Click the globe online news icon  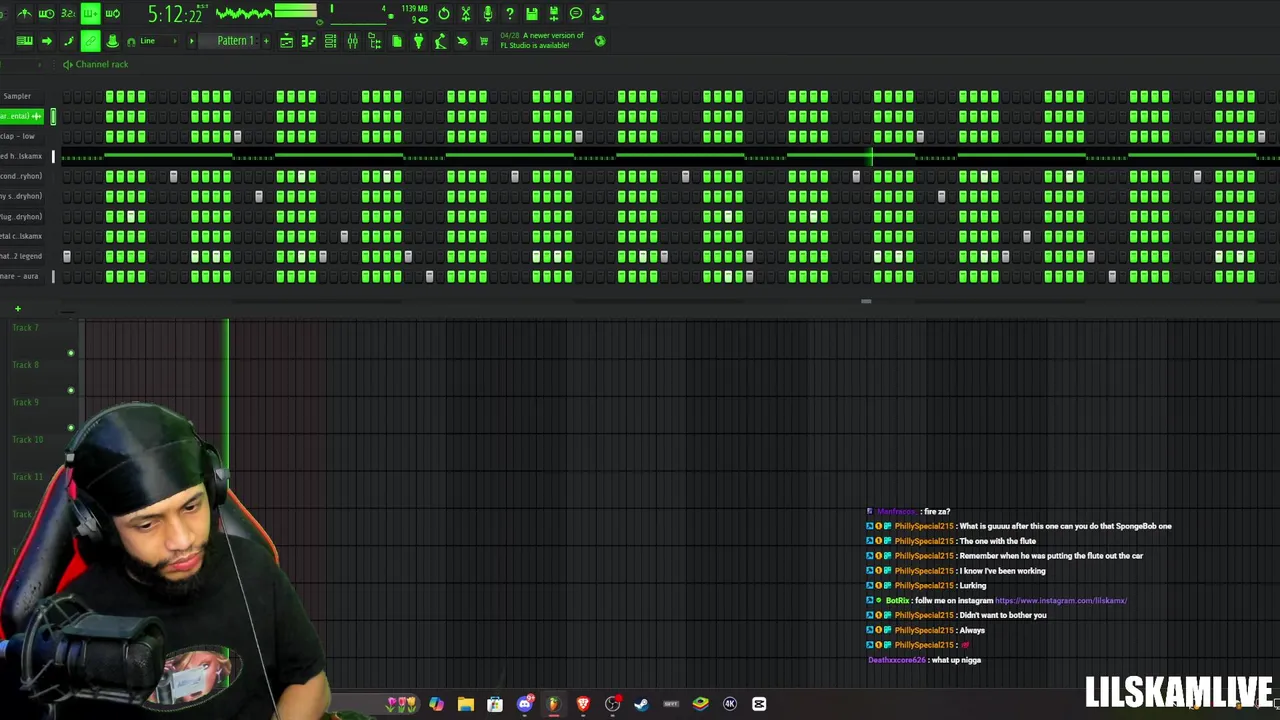click(600, 41)
